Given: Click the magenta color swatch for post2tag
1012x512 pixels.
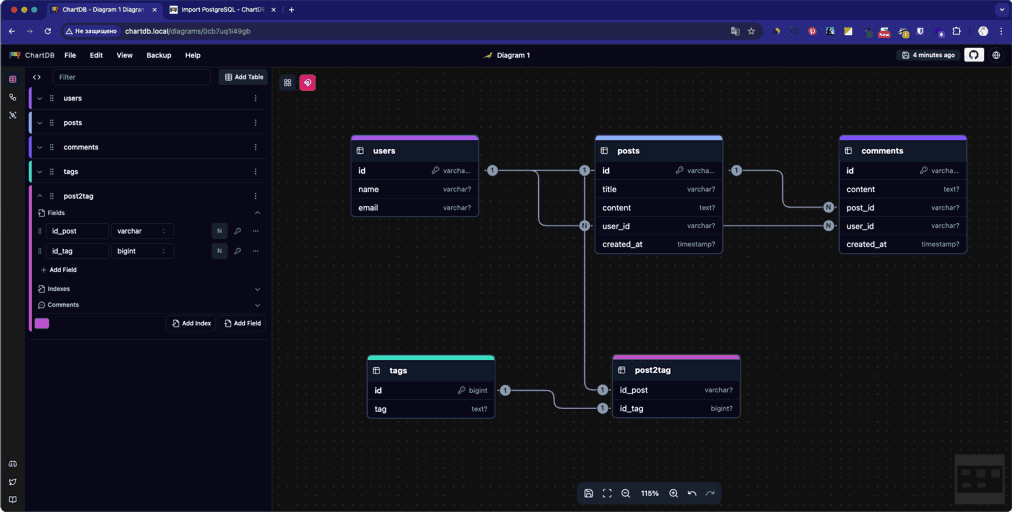Looking at the screenshot, I should 42,323.
